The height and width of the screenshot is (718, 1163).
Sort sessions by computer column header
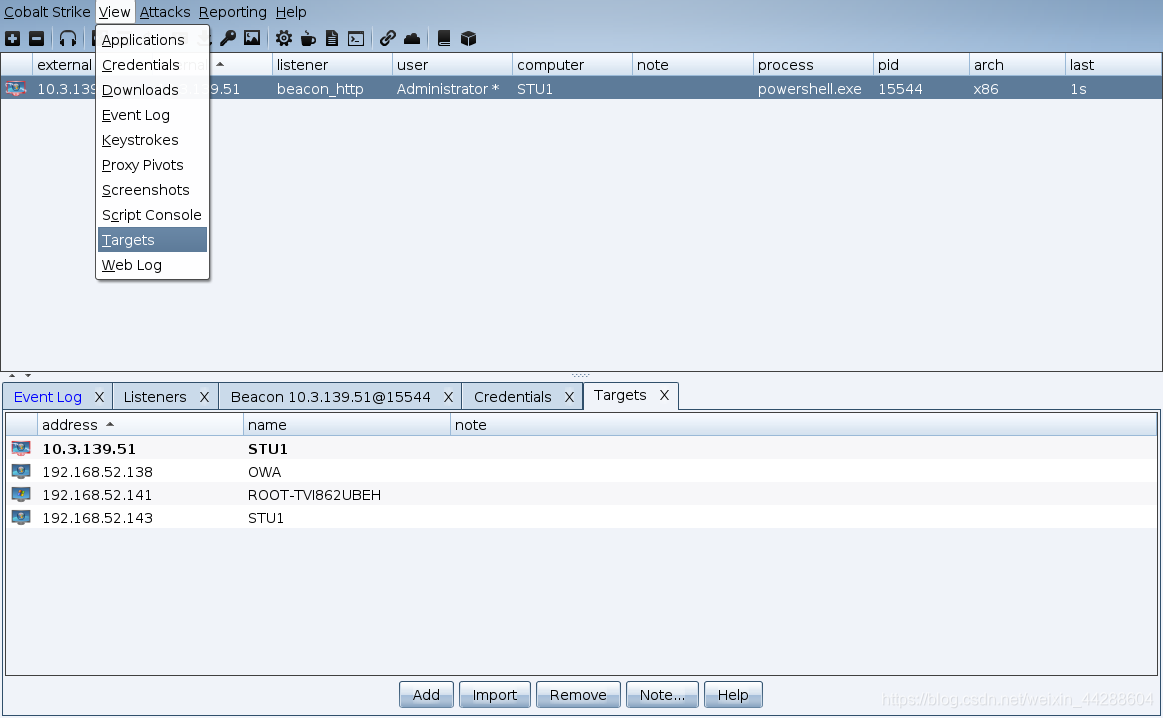[572, 65]
